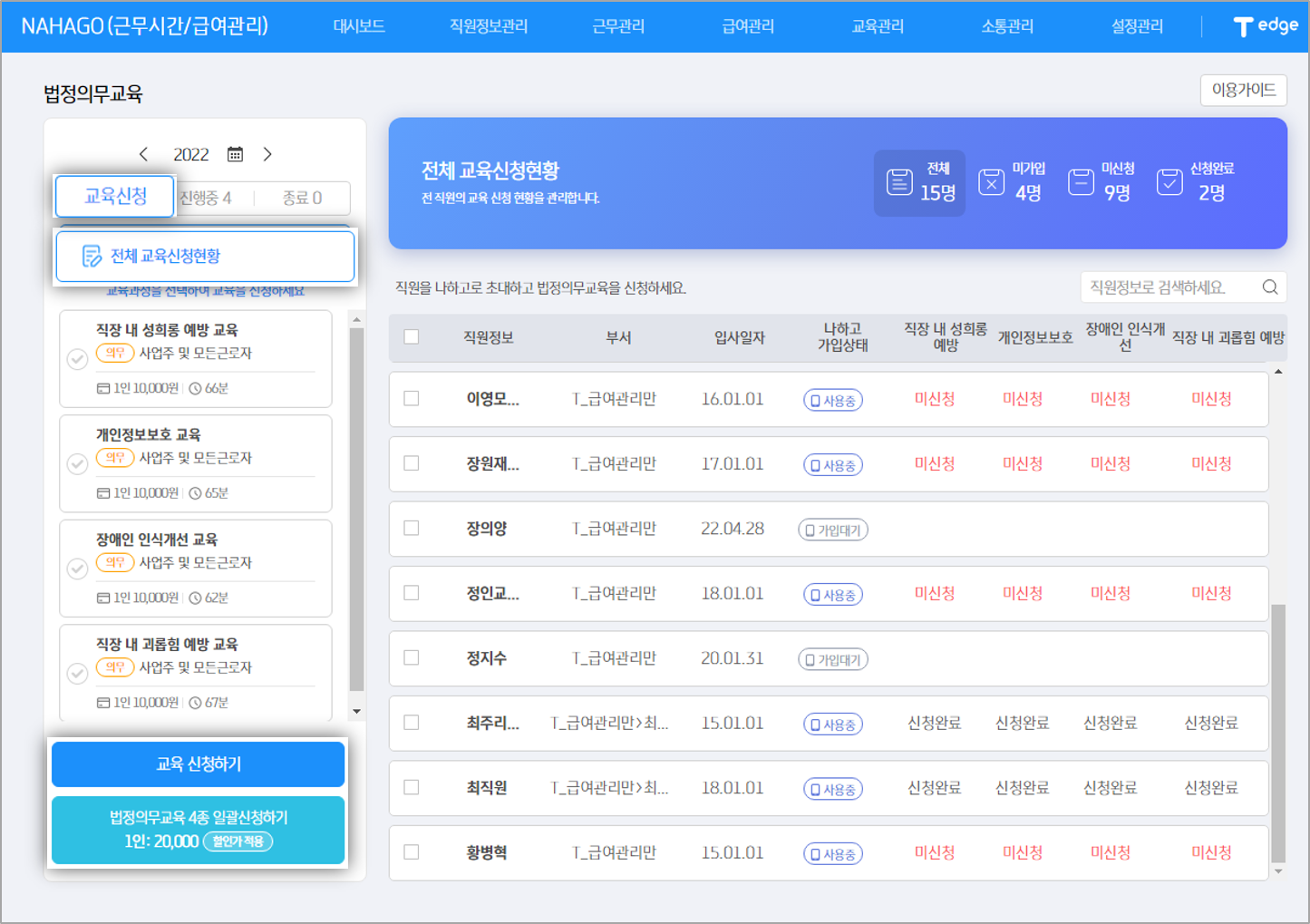
Task: Click course list scrollbar down arrow
Action: pyautogui.click(x=356, y=712)
